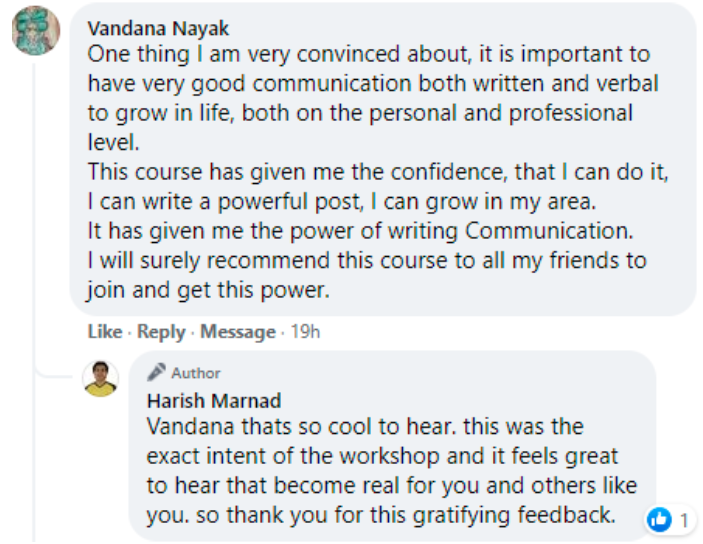Screen dimensions: 703x544
Task: Click the blue thumbs-up reaction icon
Action: (x=659, y=519)
